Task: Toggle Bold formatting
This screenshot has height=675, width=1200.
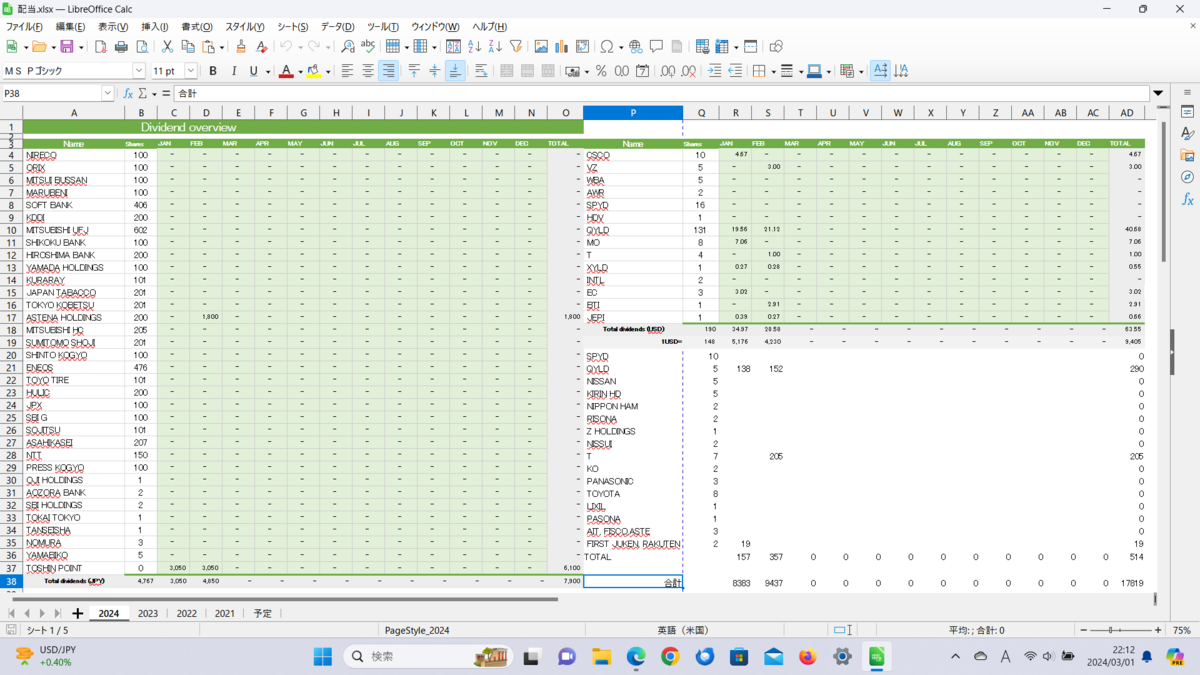Action: 213,71
